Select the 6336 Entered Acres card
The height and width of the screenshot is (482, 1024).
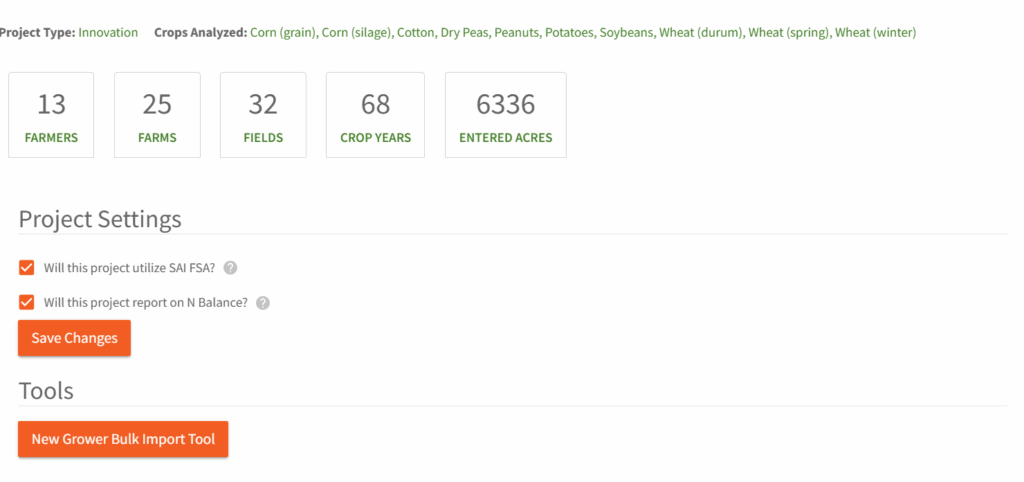(x=505, y=115)
